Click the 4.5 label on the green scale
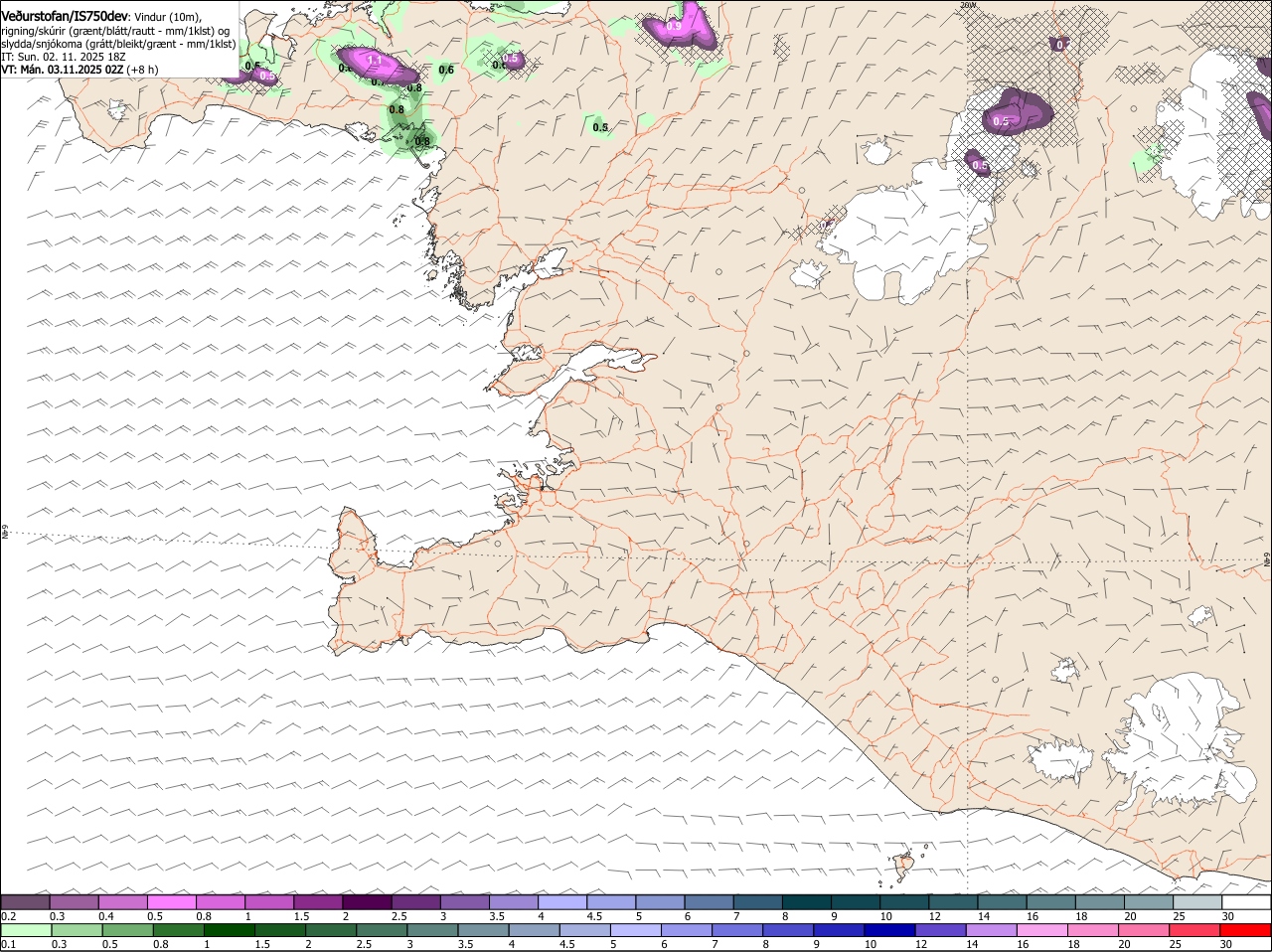The width and height of the screenshot is (1272, 952). click(x=567, y=944)
